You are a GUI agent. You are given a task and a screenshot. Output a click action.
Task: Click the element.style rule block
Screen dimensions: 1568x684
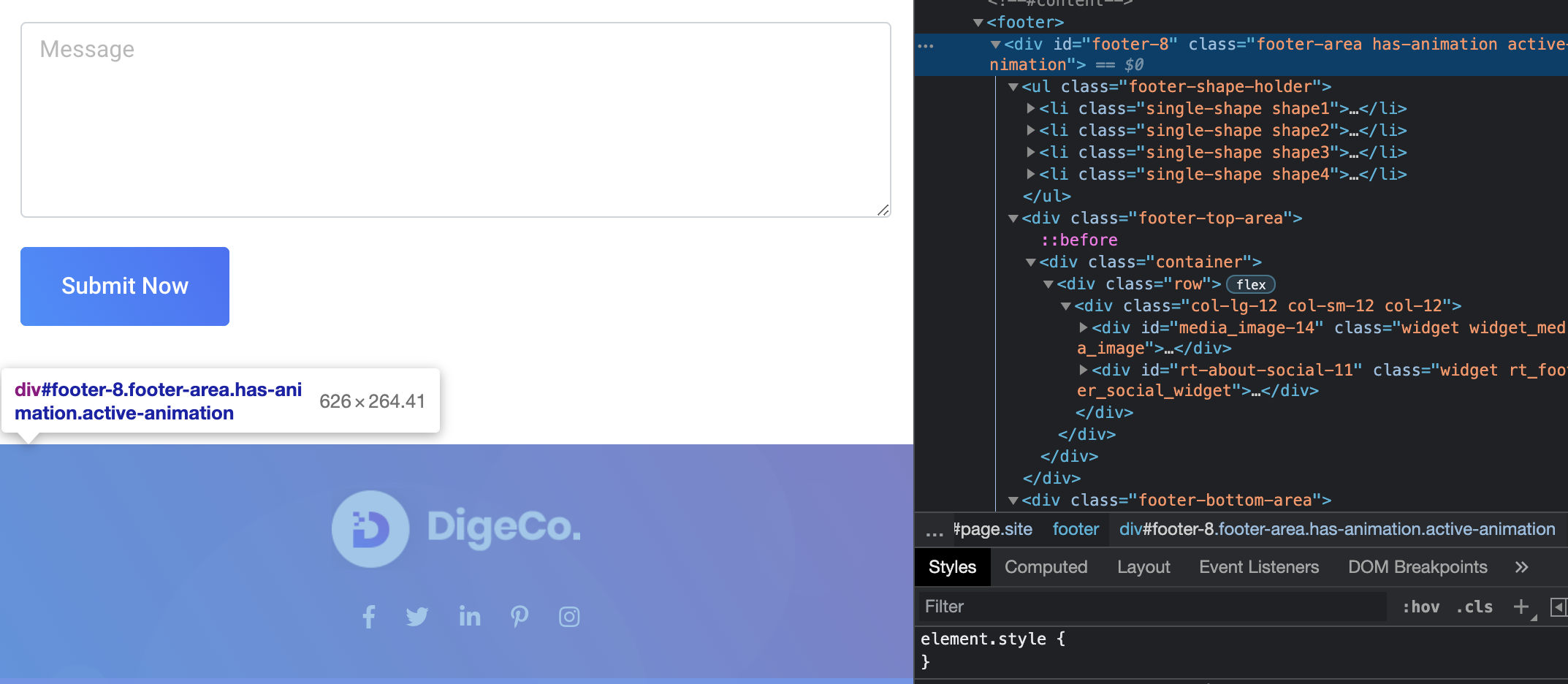992,650
